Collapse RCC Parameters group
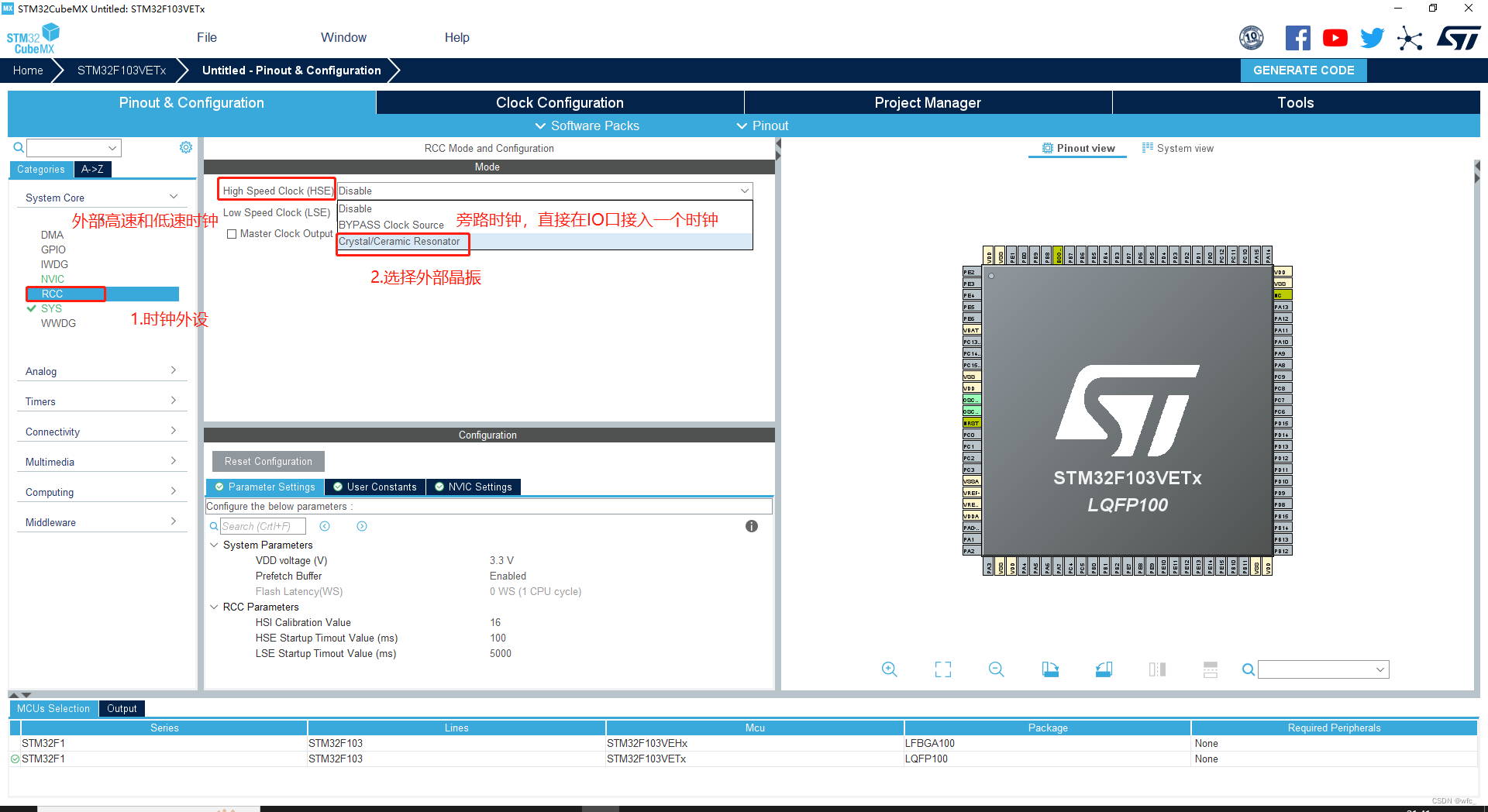The width and height of the screenshot is (1488, 812). point(215,607)
